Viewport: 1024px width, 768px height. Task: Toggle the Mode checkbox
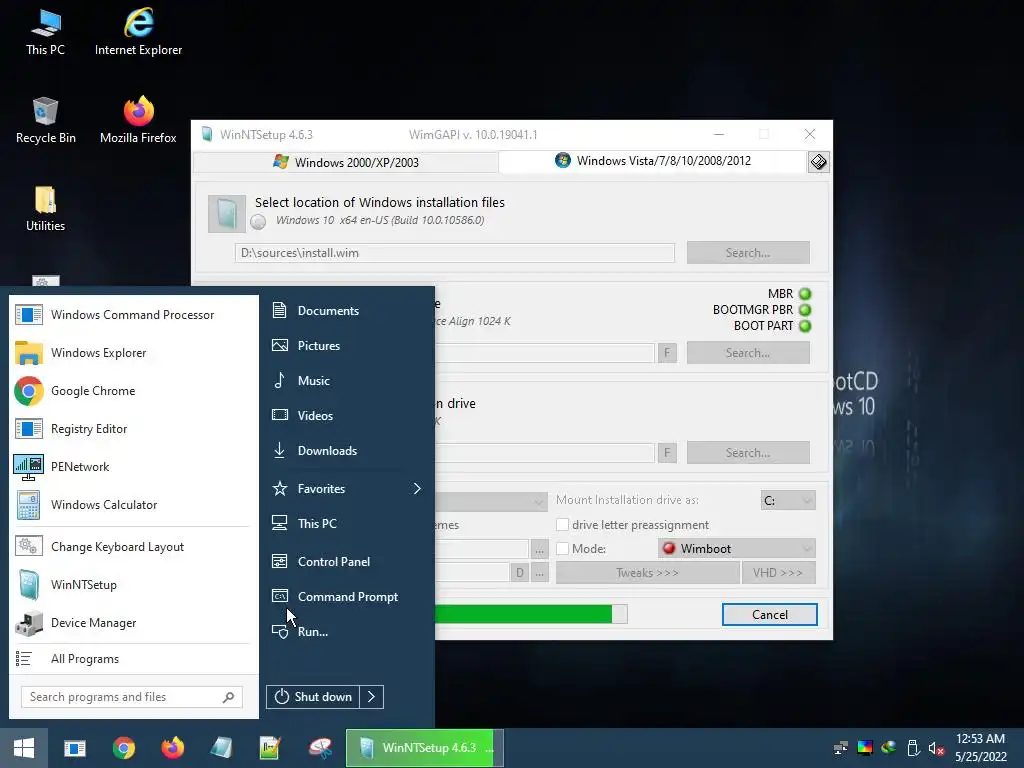point(562,549)
